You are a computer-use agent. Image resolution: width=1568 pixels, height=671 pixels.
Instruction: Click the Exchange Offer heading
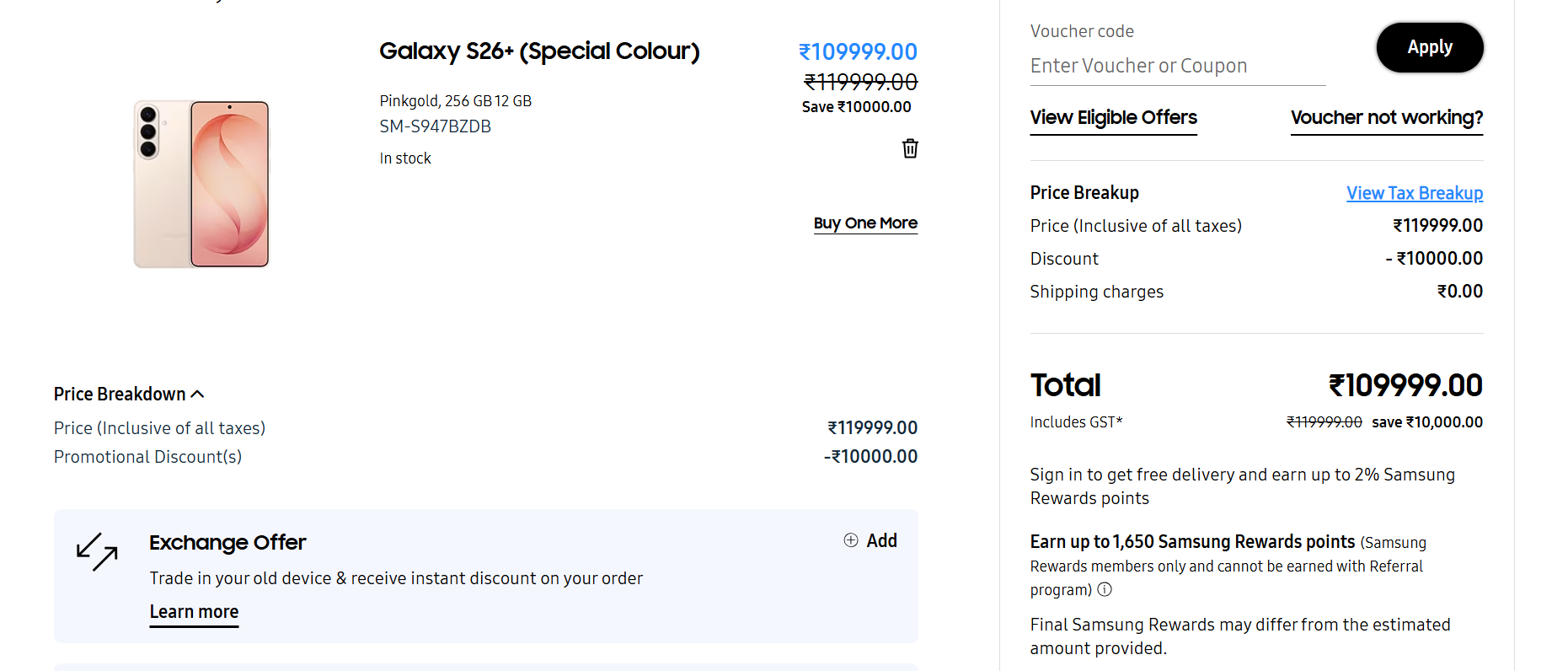(227, 542)
